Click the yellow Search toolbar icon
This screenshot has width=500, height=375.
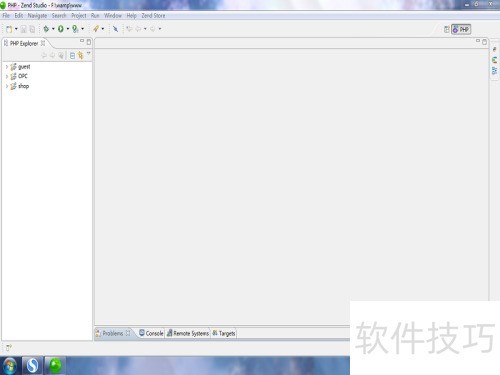click(96, 29)
